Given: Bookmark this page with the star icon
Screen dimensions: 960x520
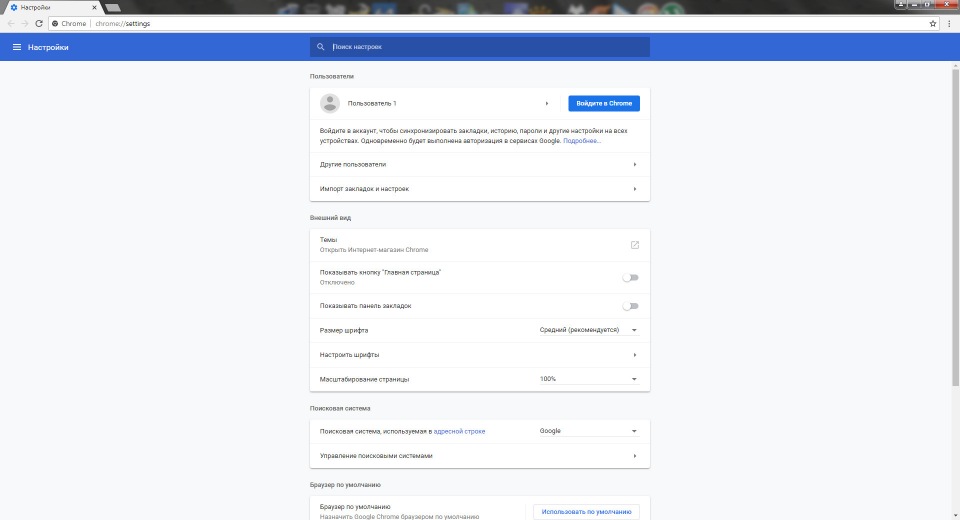Looking at the screenshot, I should click(x=933, y=23).
